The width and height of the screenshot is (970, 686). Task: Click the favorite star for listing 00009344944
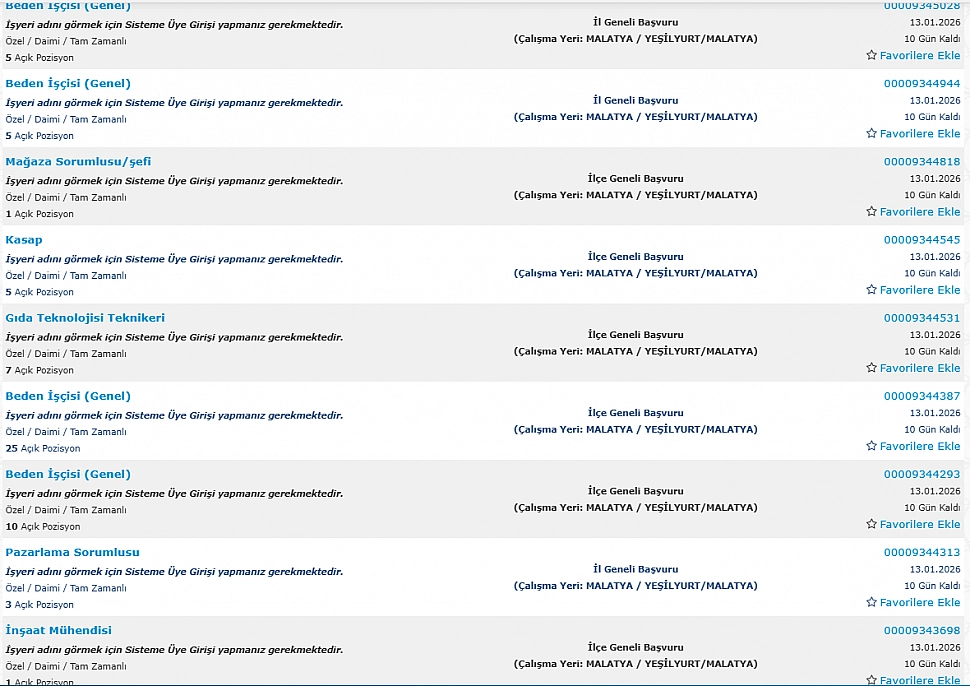(871, 134)
